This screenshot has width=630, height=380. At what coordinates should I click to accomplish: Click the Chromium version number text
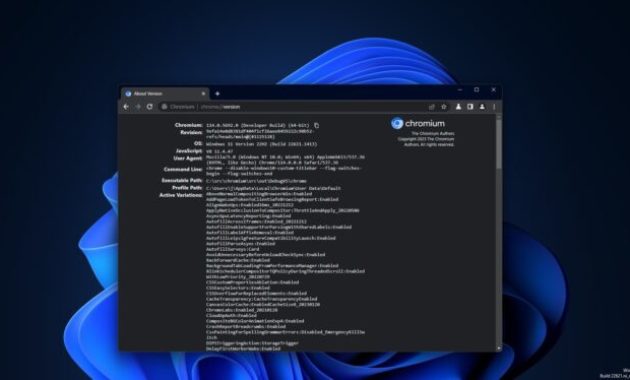tap(258, 125)
